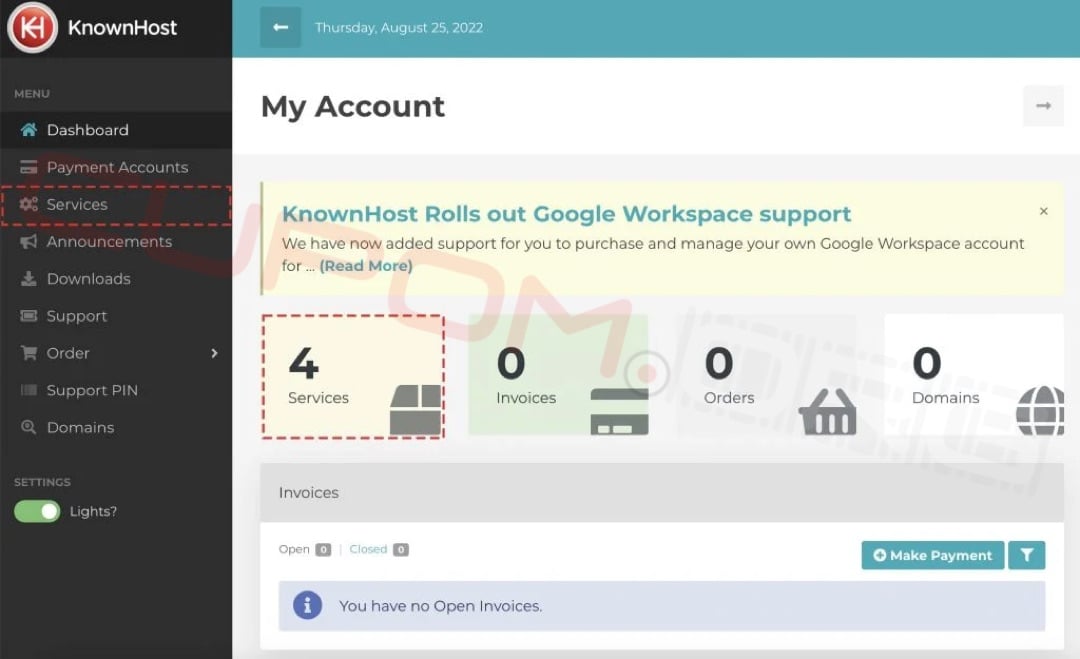Click the My Account heading
The image size is (1080, 659).
coord(353,107)
